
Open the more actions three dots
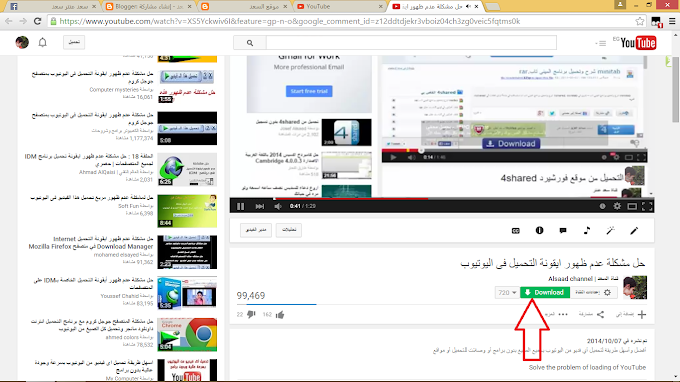coord(563,314)
